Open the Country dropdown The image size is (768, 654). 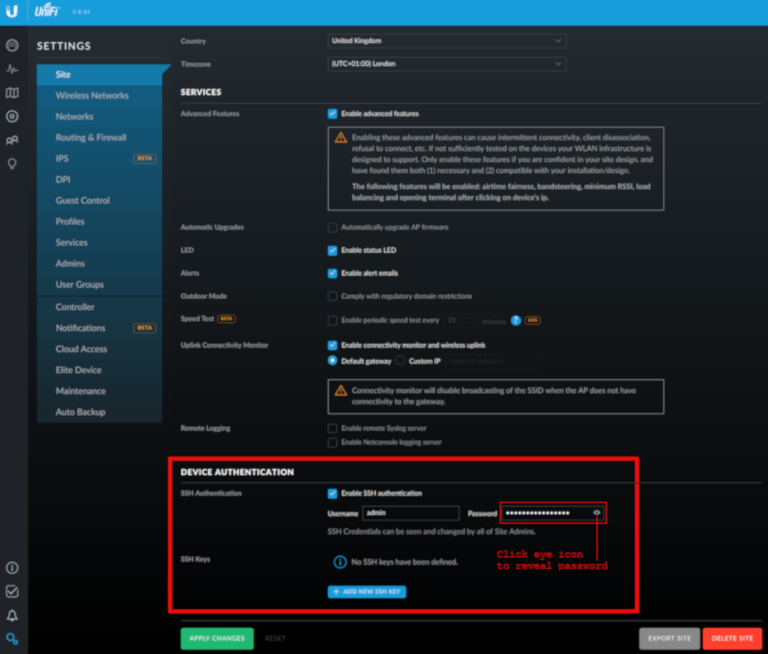(x=447, y=41)
